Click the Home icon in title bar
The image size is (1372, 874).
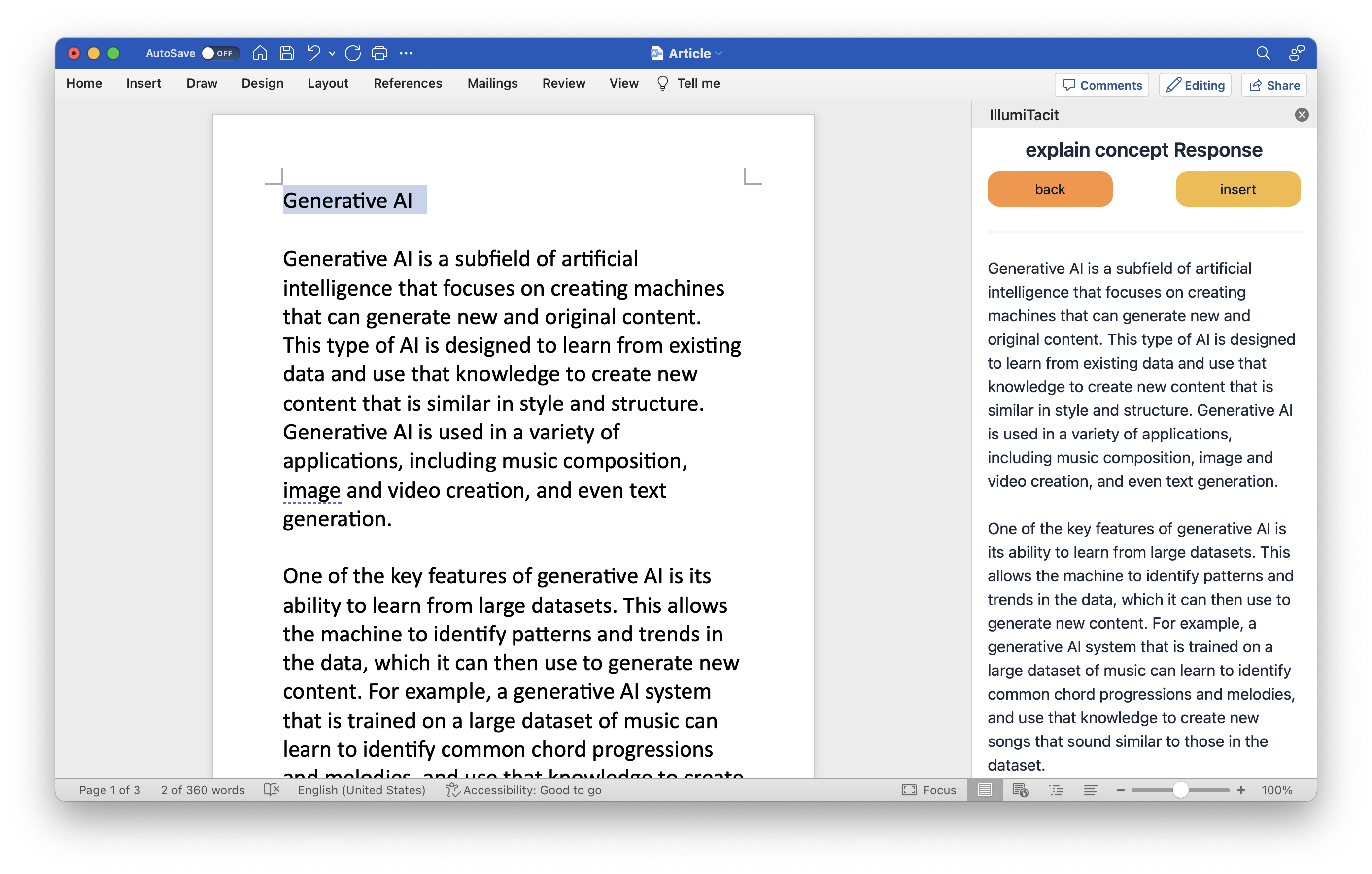260,53
